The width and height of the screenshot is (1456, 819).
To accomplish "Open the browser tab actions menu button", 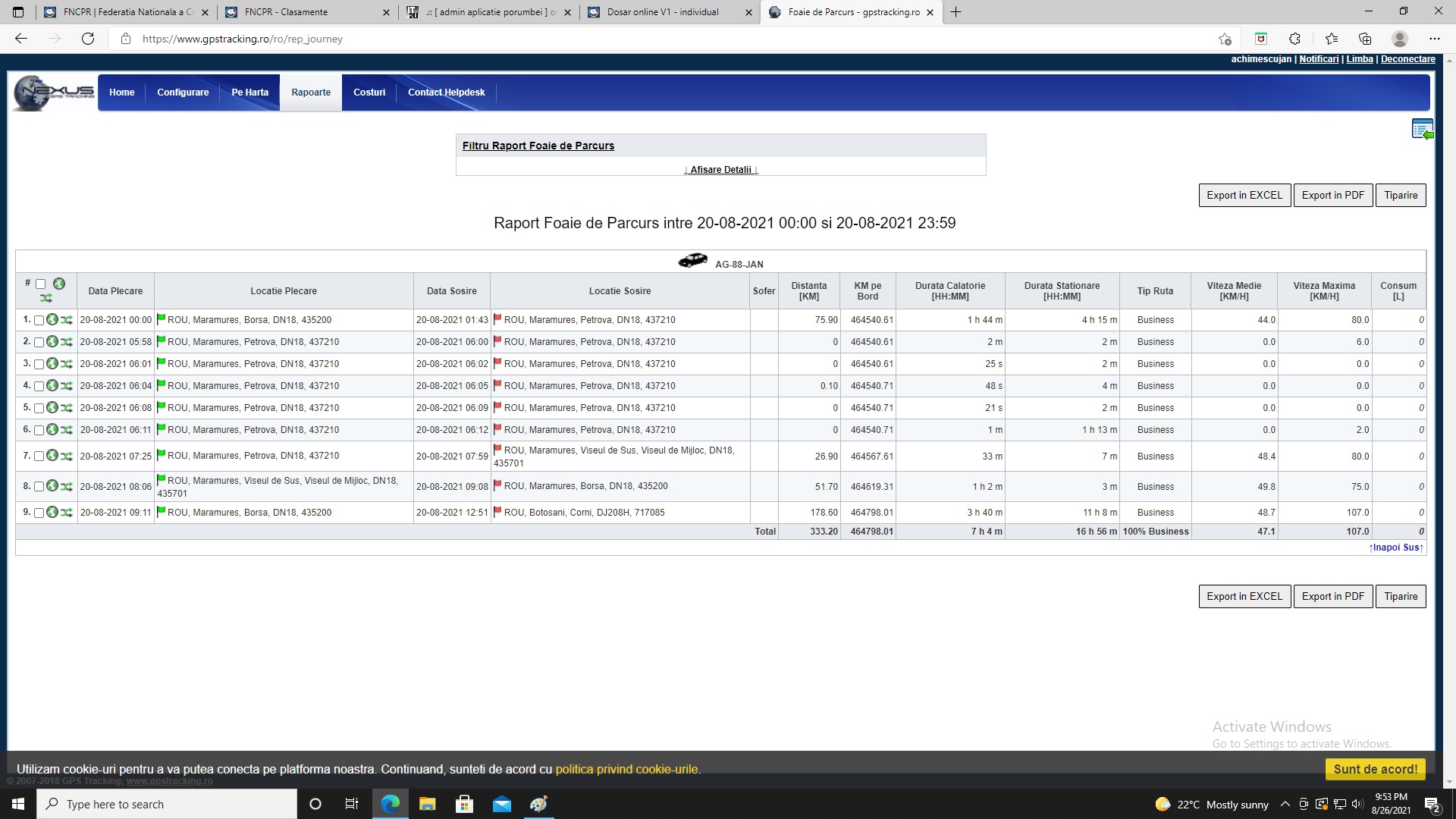I will [18, 12].
